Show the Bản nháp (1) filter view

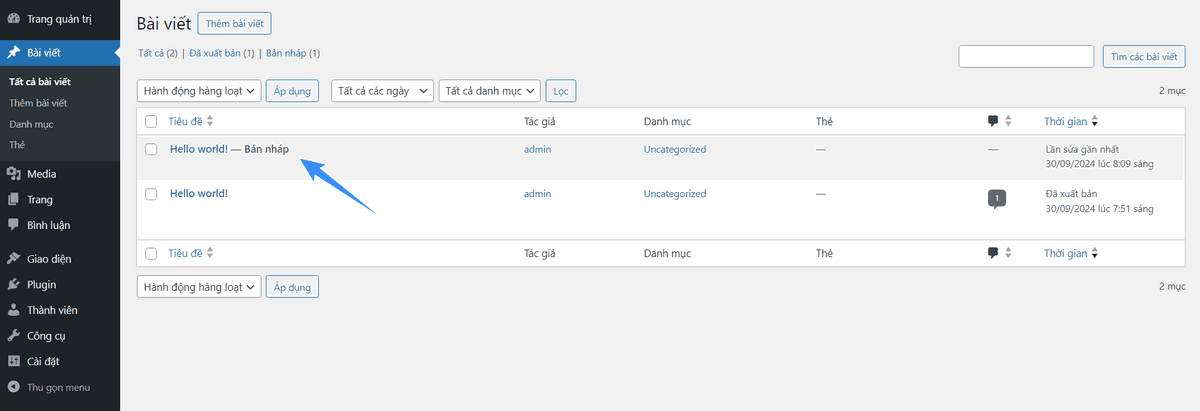tap(293, 52)
